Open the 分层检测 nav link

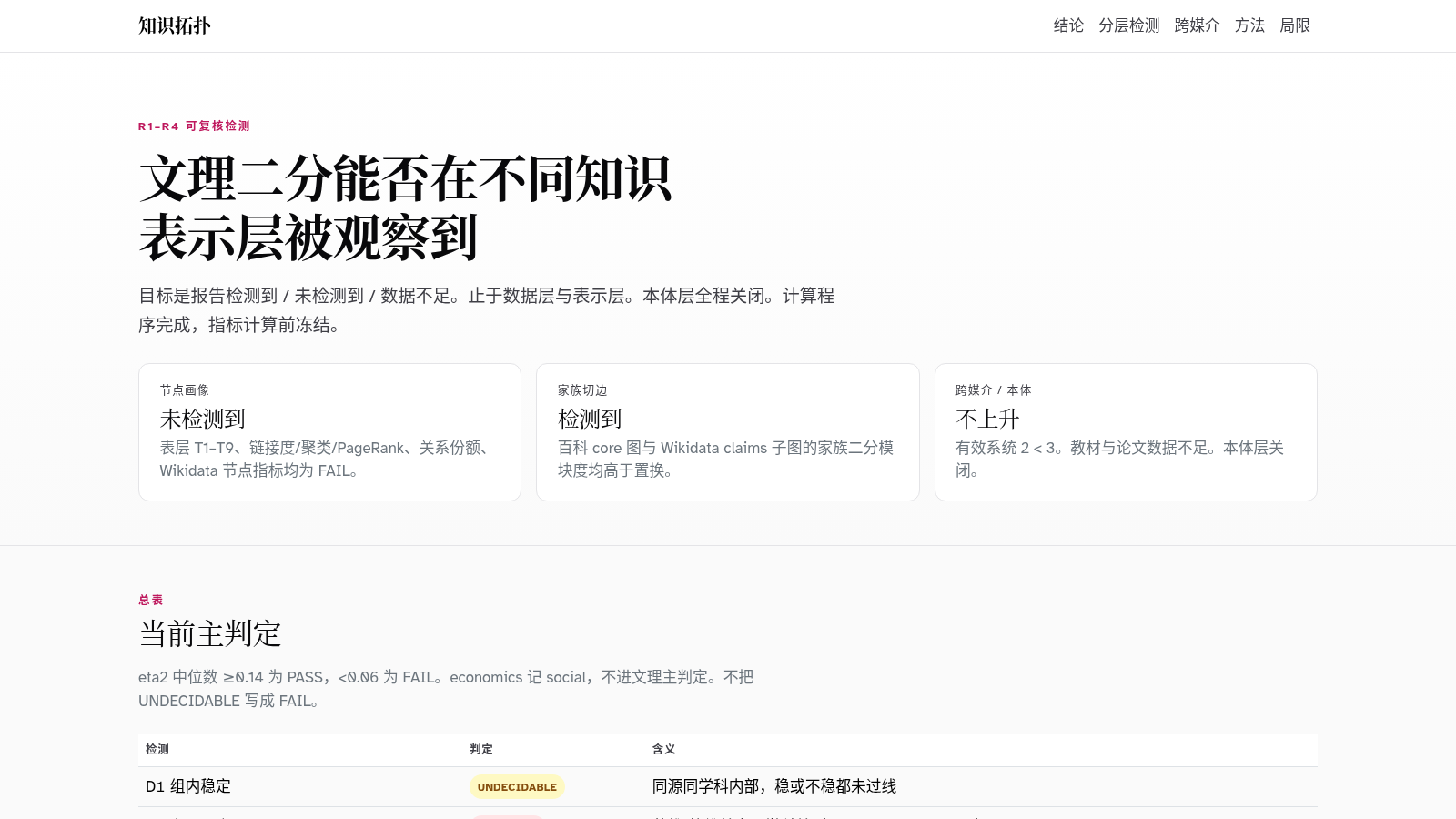[x=1128, y=25]
